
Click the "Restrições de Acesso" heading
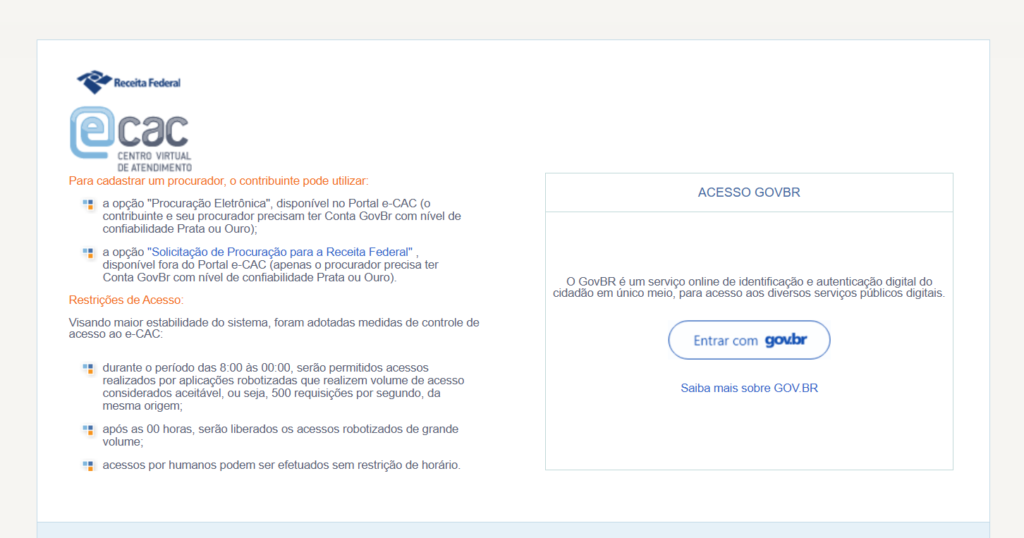126,300
